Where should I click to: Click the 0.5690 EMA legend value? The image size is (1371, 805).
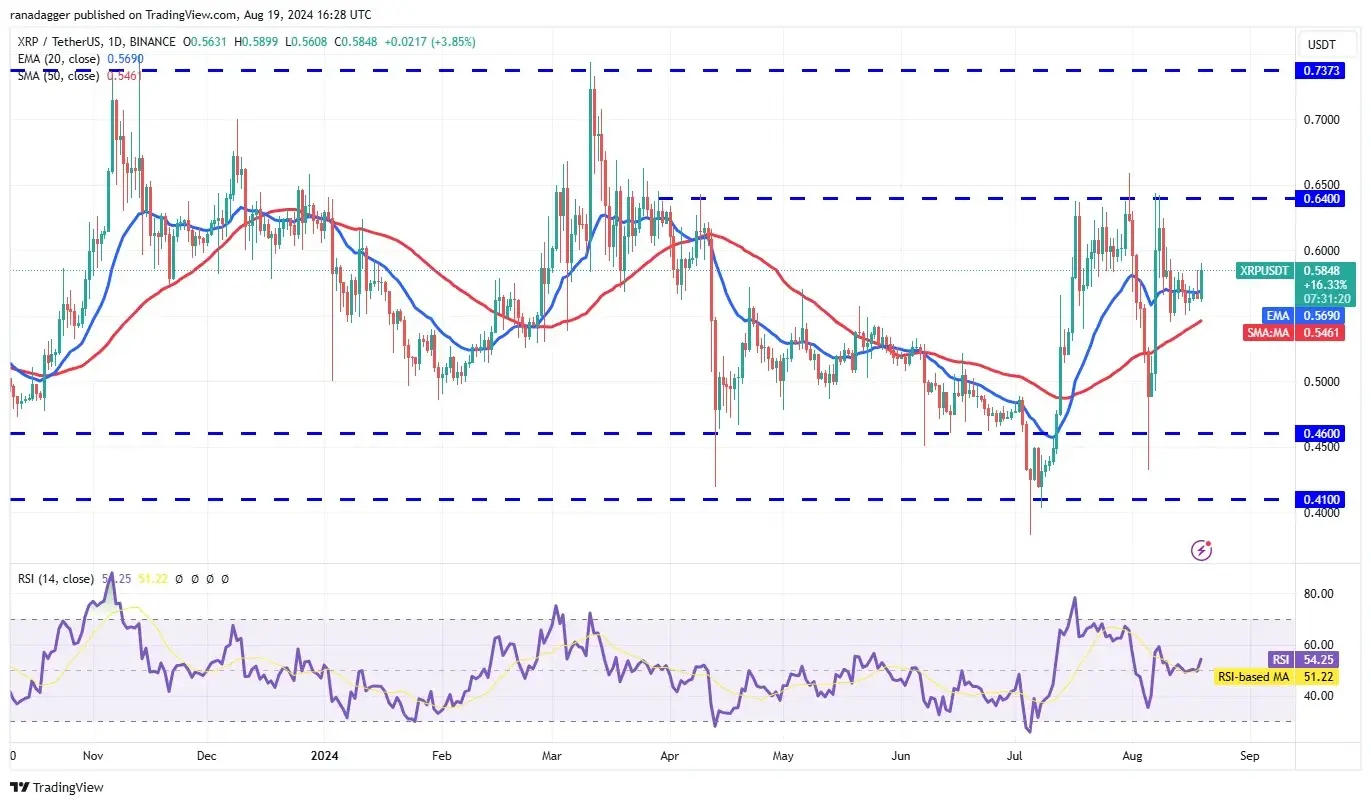124,59
